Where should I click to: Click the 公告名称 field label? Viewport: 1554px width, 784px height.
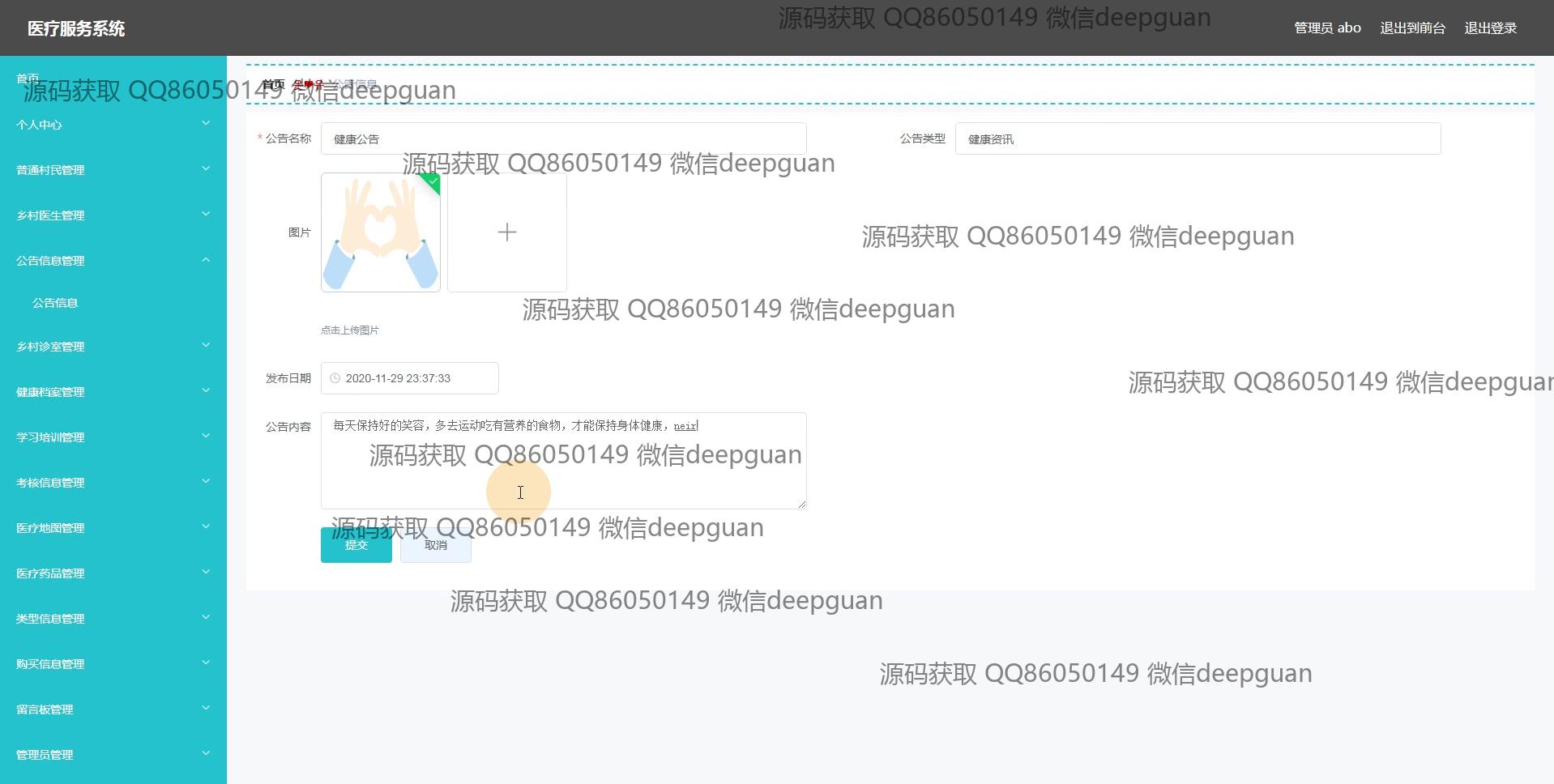click(288, 138)
